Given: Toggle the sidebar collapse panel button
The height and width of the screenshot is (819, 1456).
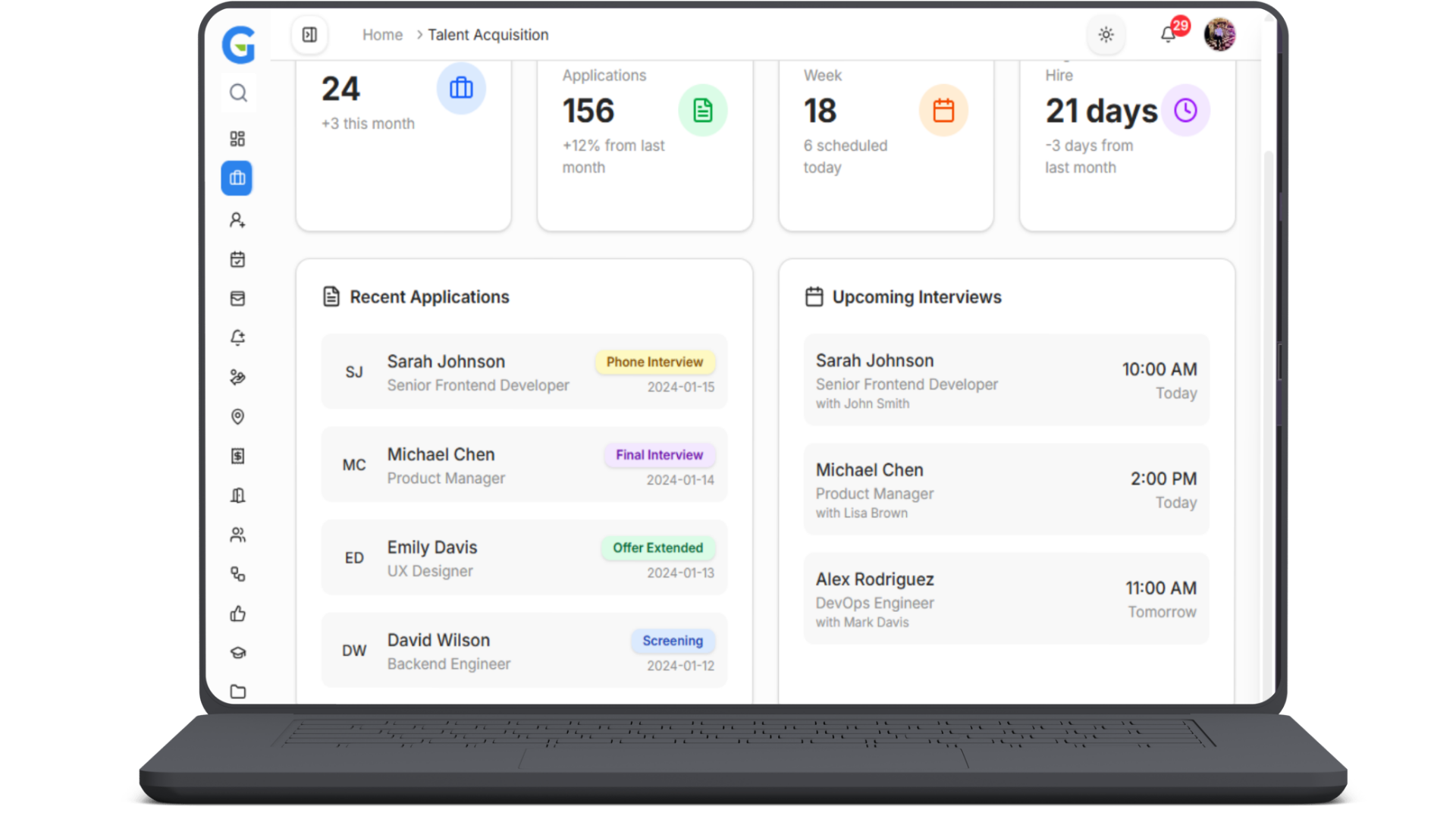Looking at the screenshot, I should pyautogui.click(x=309, y=35).
